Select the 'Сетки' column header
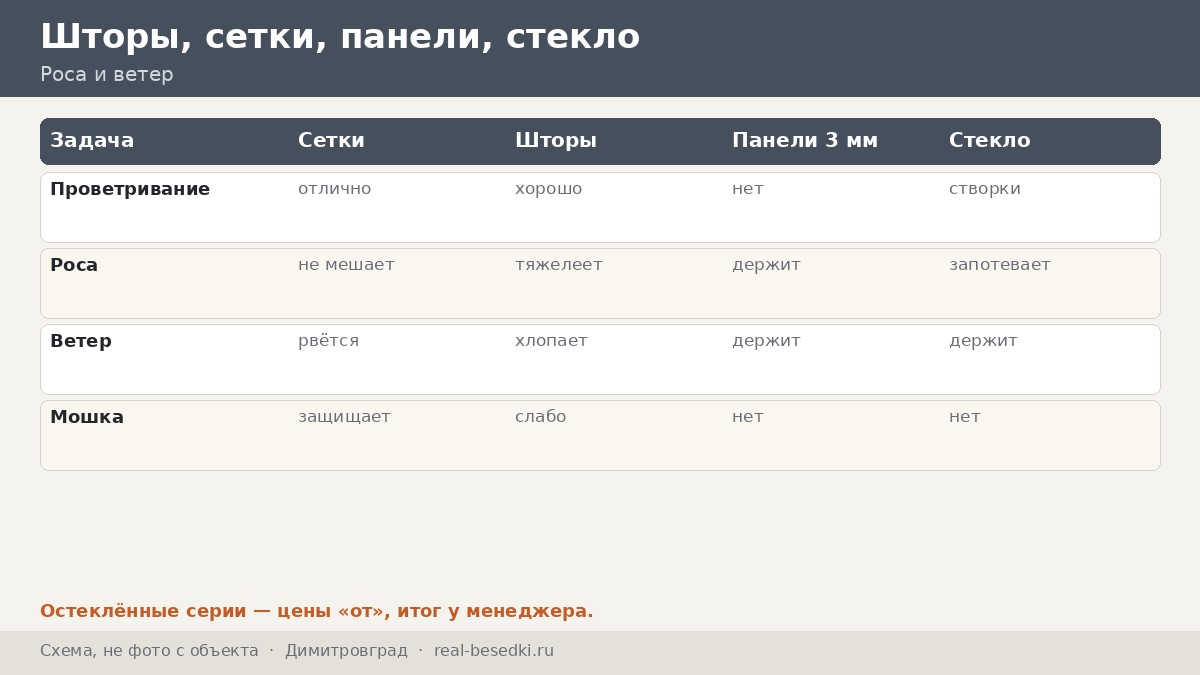The image size is (1200, 675). point(331,141)
